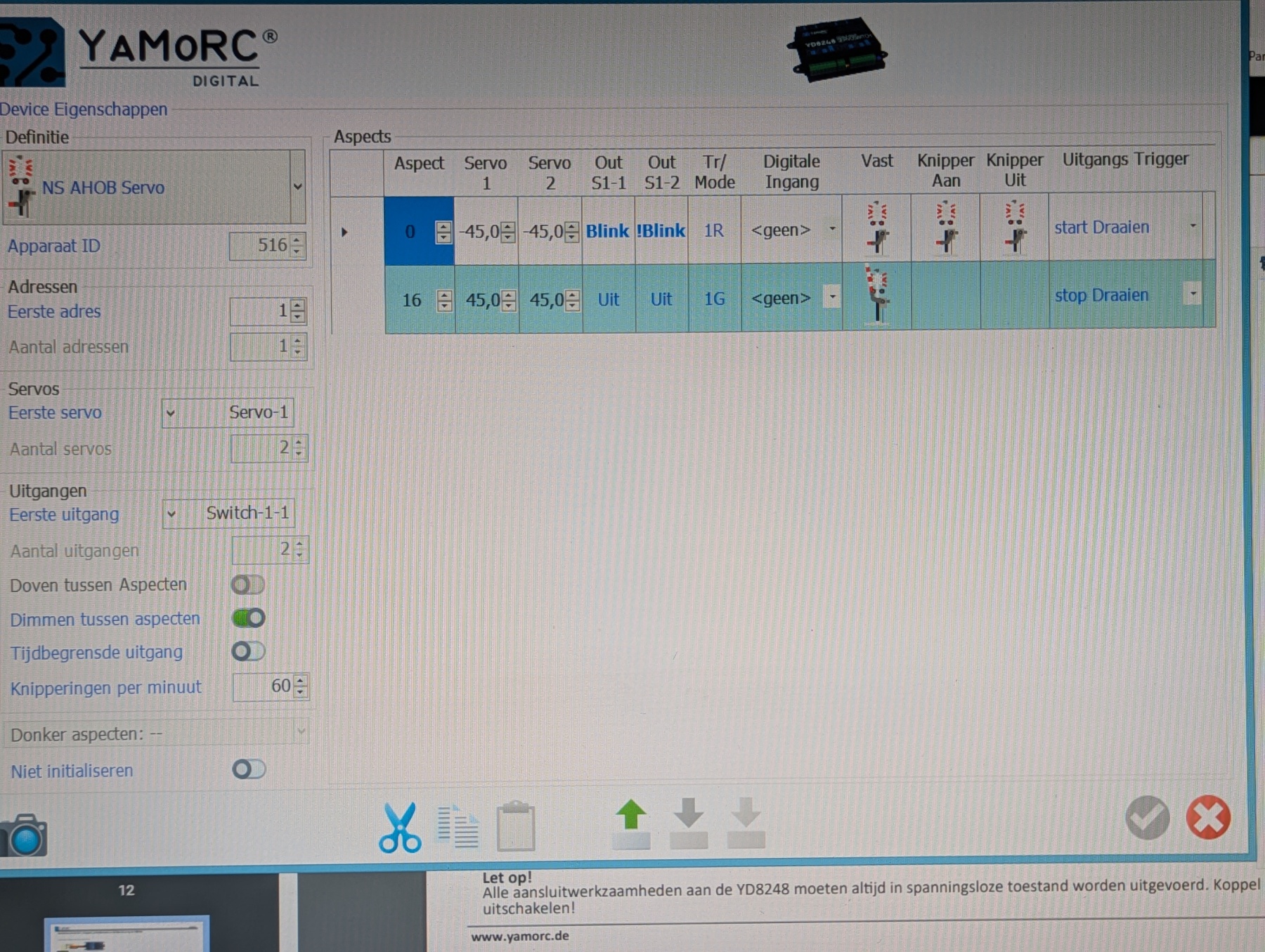Disable Dimmen tussen aspecten switch
1265x952 pixels.
(x=248, y=618)
